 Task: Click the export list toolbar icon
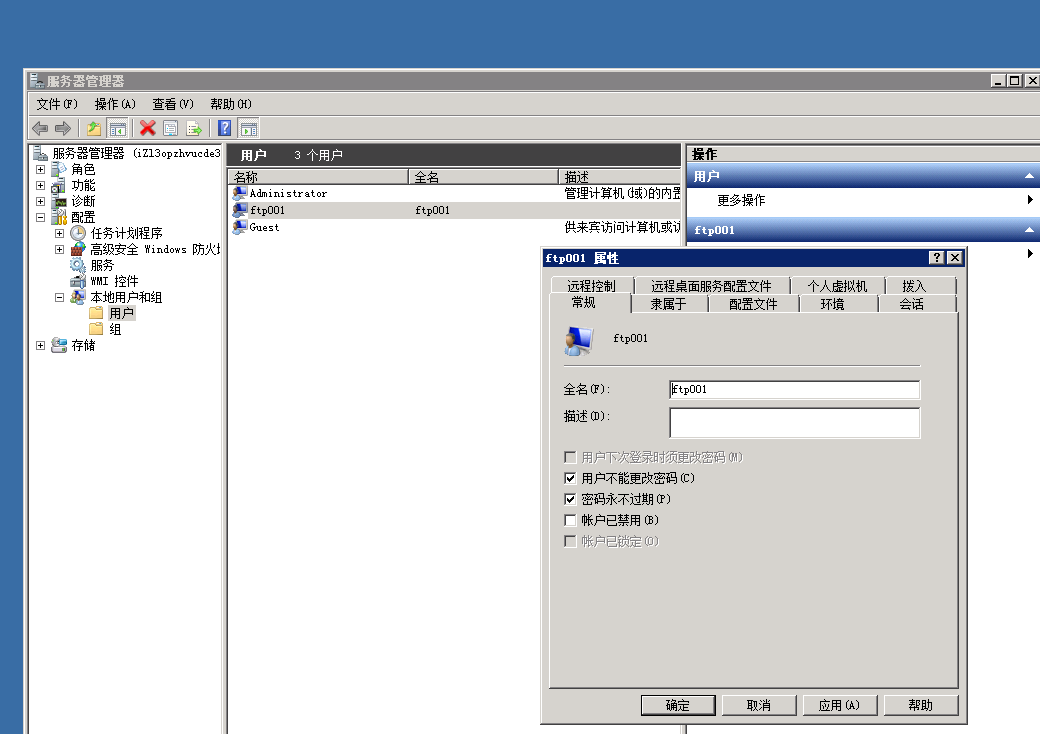coord(194,128)
